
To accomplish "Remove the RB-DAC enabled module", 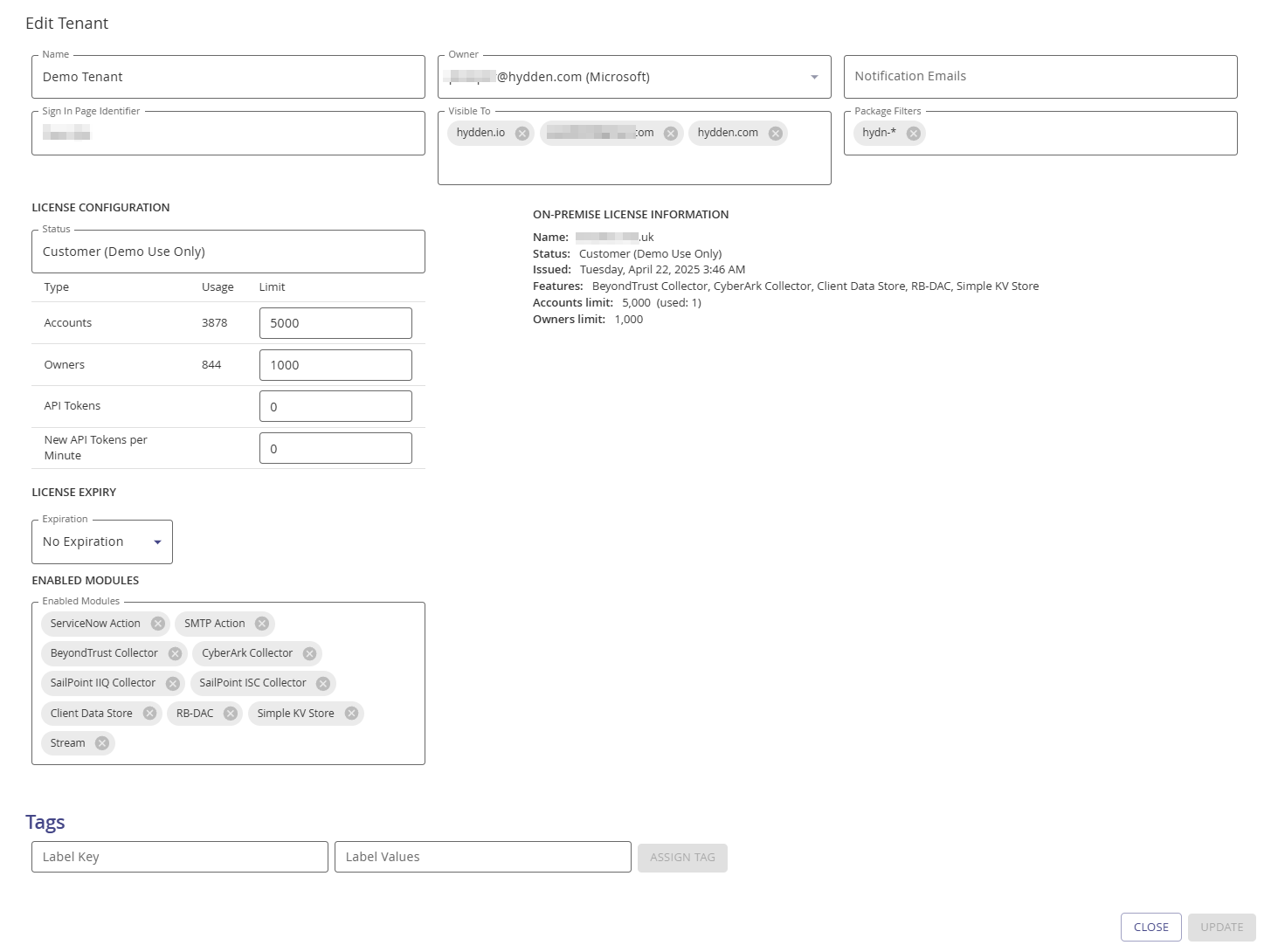I will 230,713.
